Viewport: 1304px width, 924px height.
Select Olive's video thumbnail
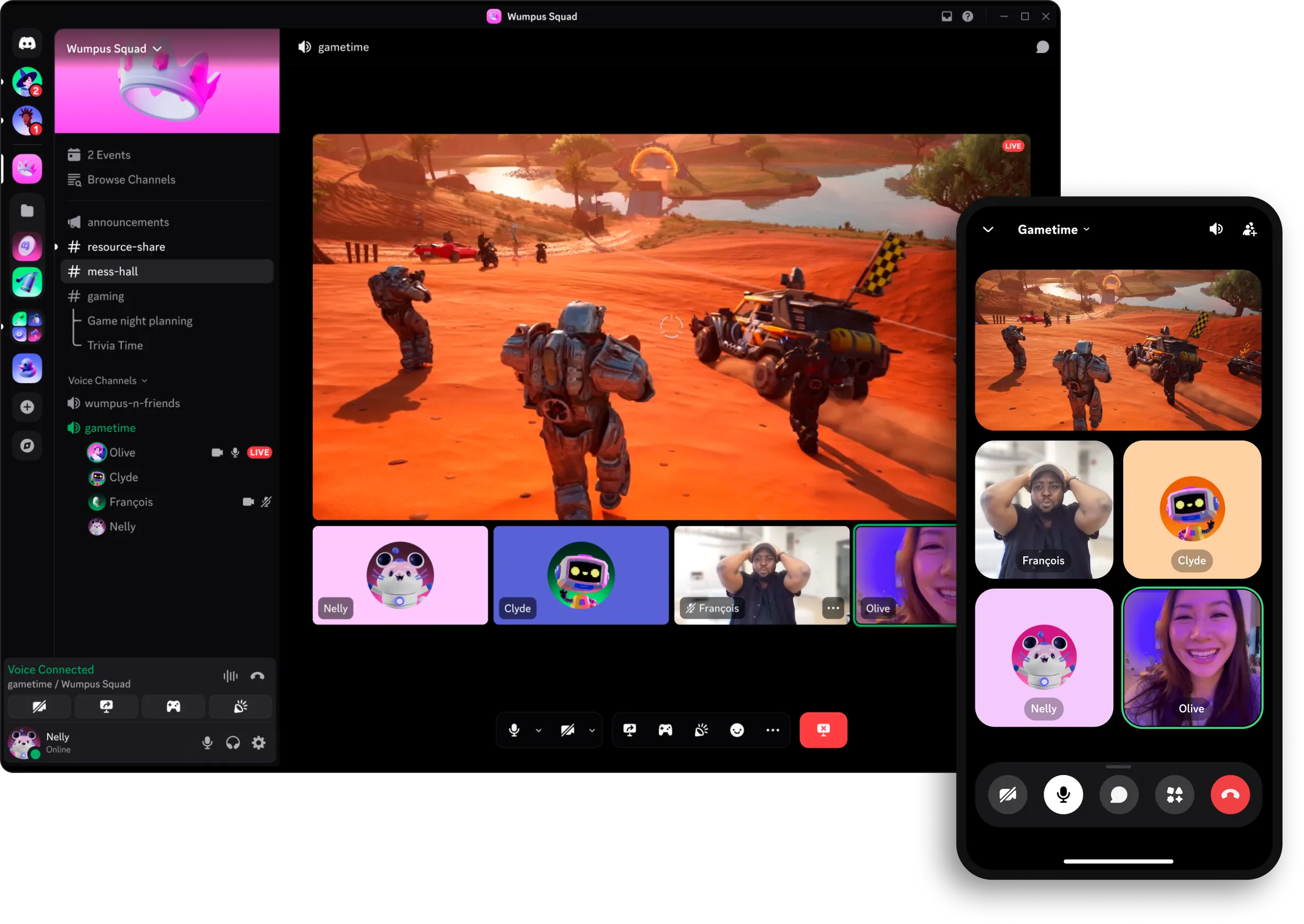point(905,575)
